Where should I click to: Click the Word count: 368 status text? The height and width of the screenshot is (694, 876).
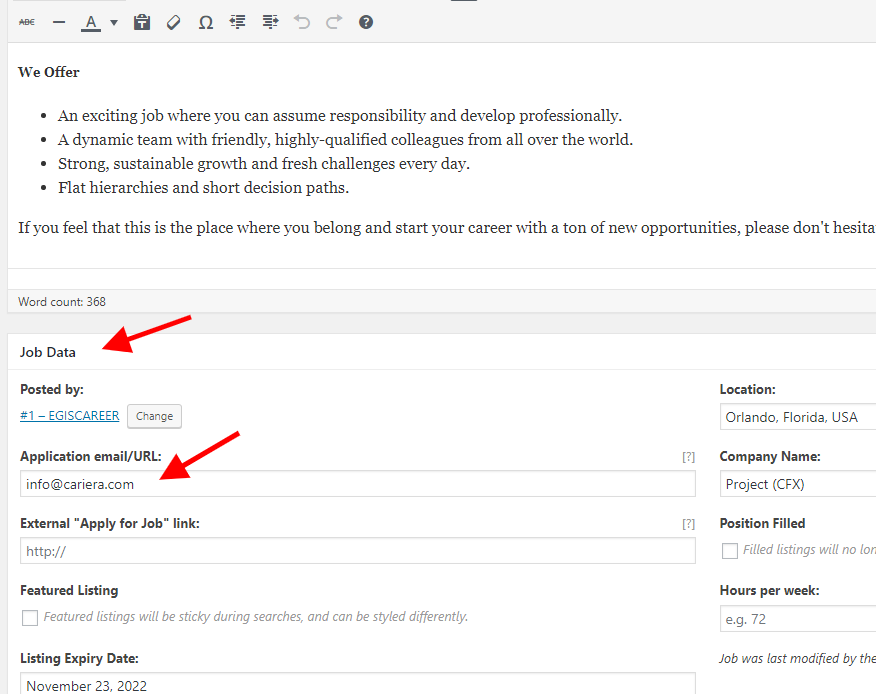point(61,302)
